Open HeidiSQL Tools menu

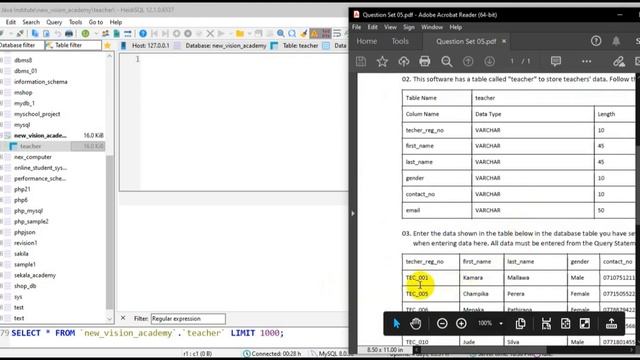76,22
